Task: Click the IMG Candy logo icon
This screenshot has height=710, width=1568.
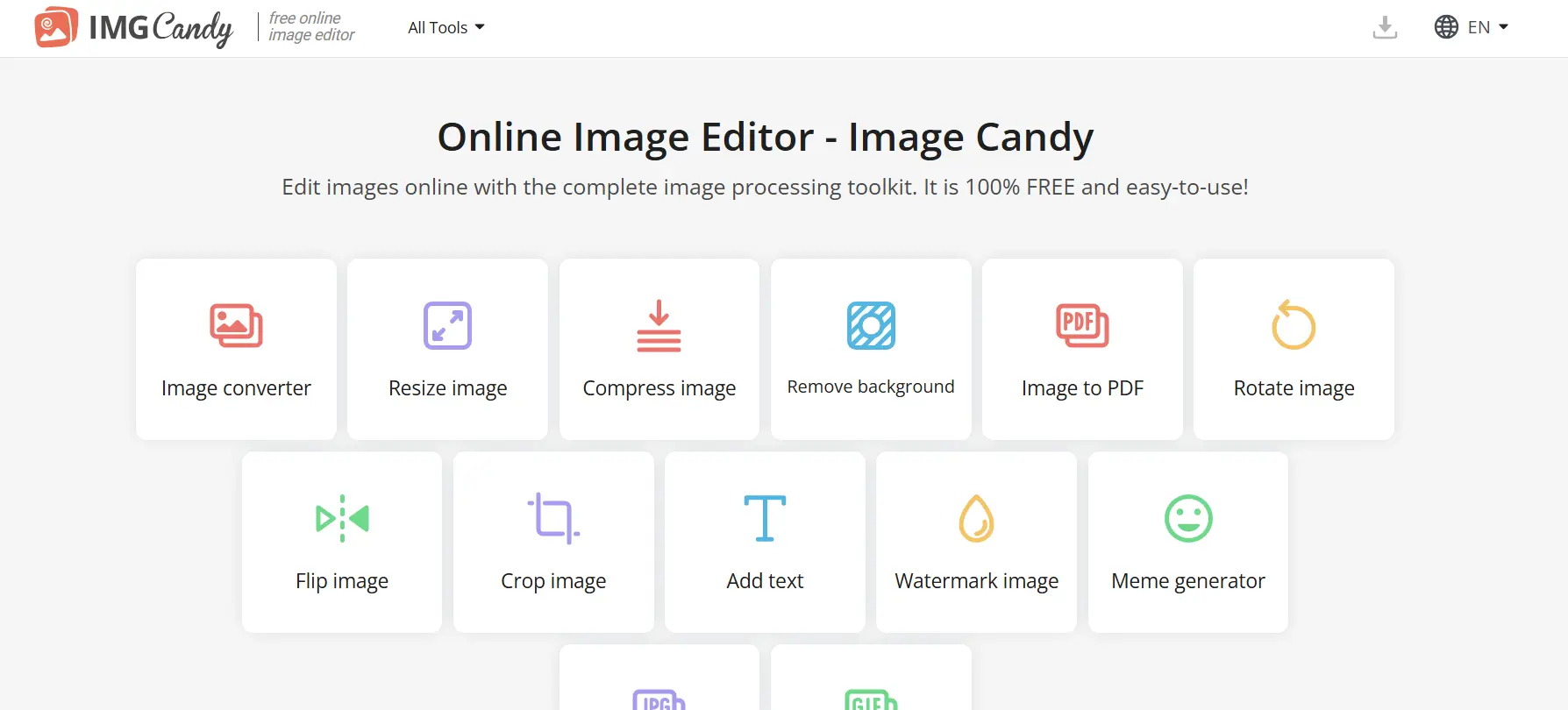Action: 56,27
